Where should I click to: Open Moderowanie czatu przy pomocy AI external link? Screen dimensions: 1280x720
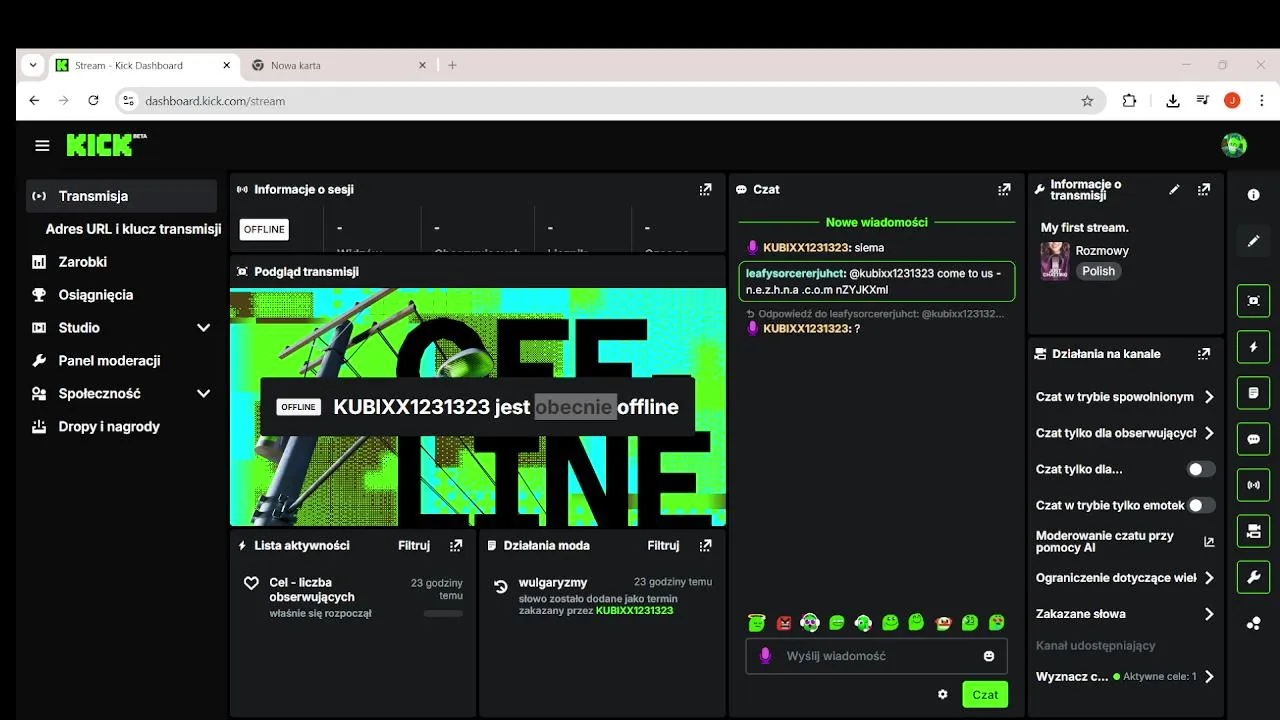click(1208, 542)
